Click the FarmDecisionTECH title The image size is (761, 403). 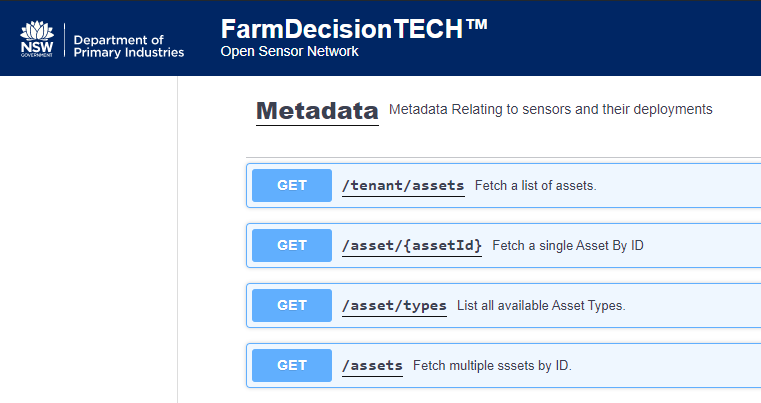point(354,29)
